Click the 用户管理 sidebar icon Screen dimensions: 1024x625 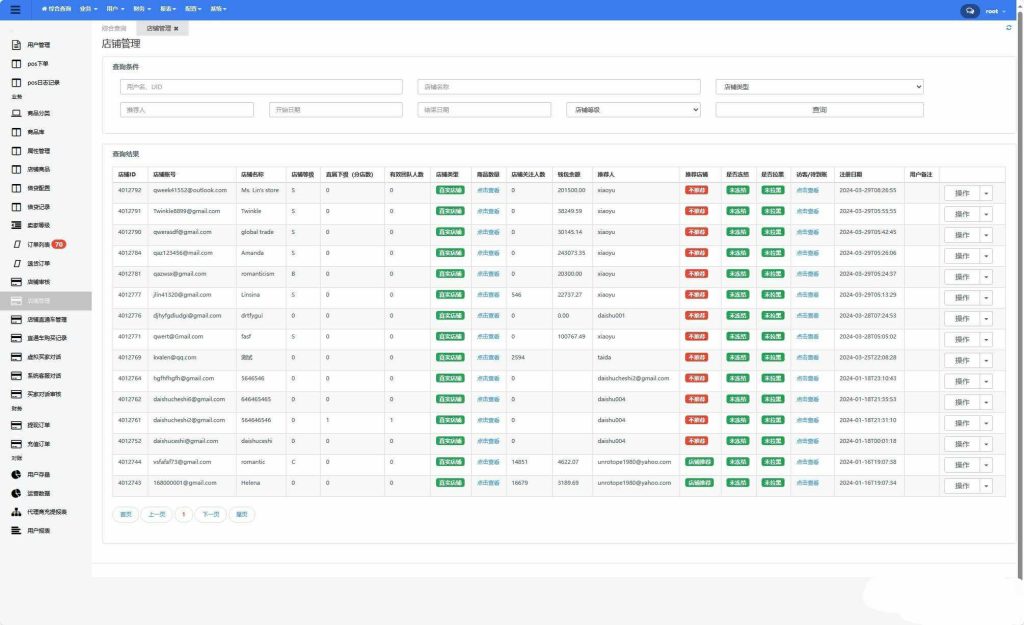pos(16,45)
